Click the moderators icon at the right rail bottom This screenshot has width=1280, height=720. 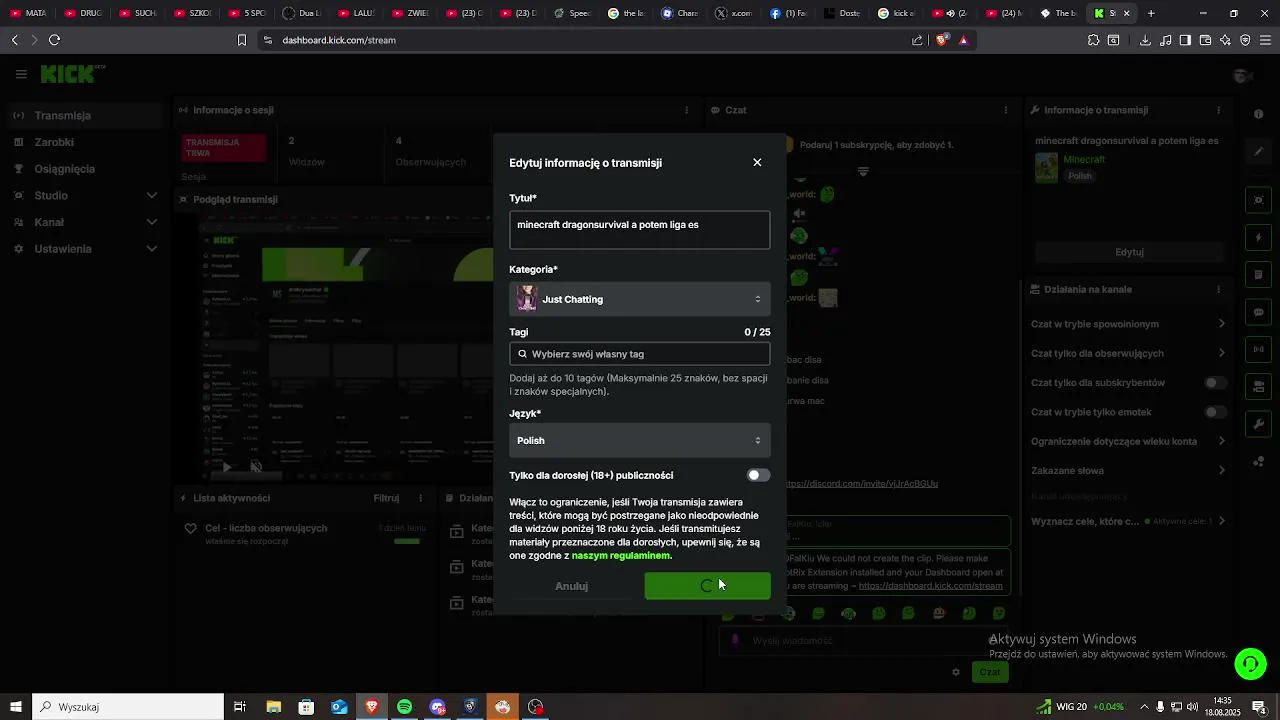1259,460
